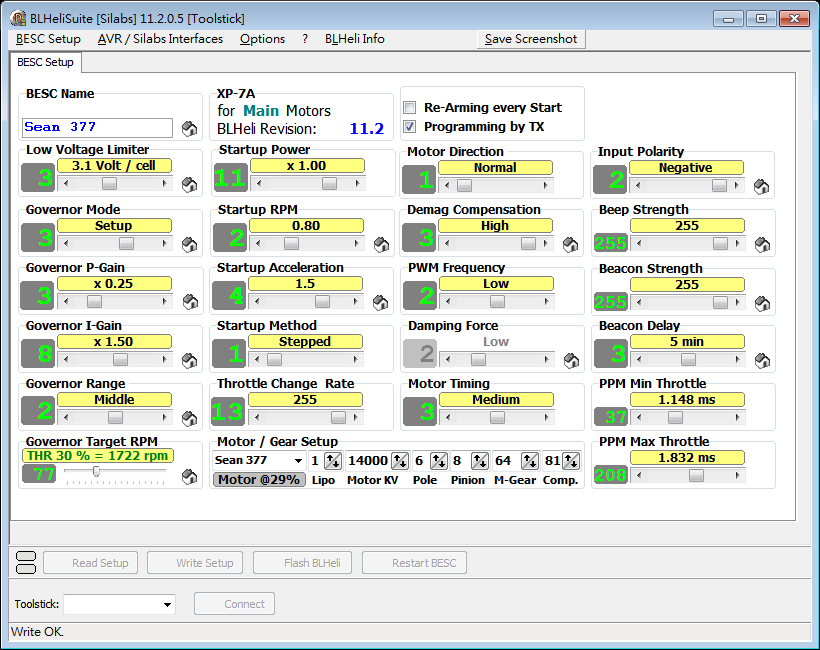
Task: Click the Startup Acceleration reset icon
Action: 381,302
